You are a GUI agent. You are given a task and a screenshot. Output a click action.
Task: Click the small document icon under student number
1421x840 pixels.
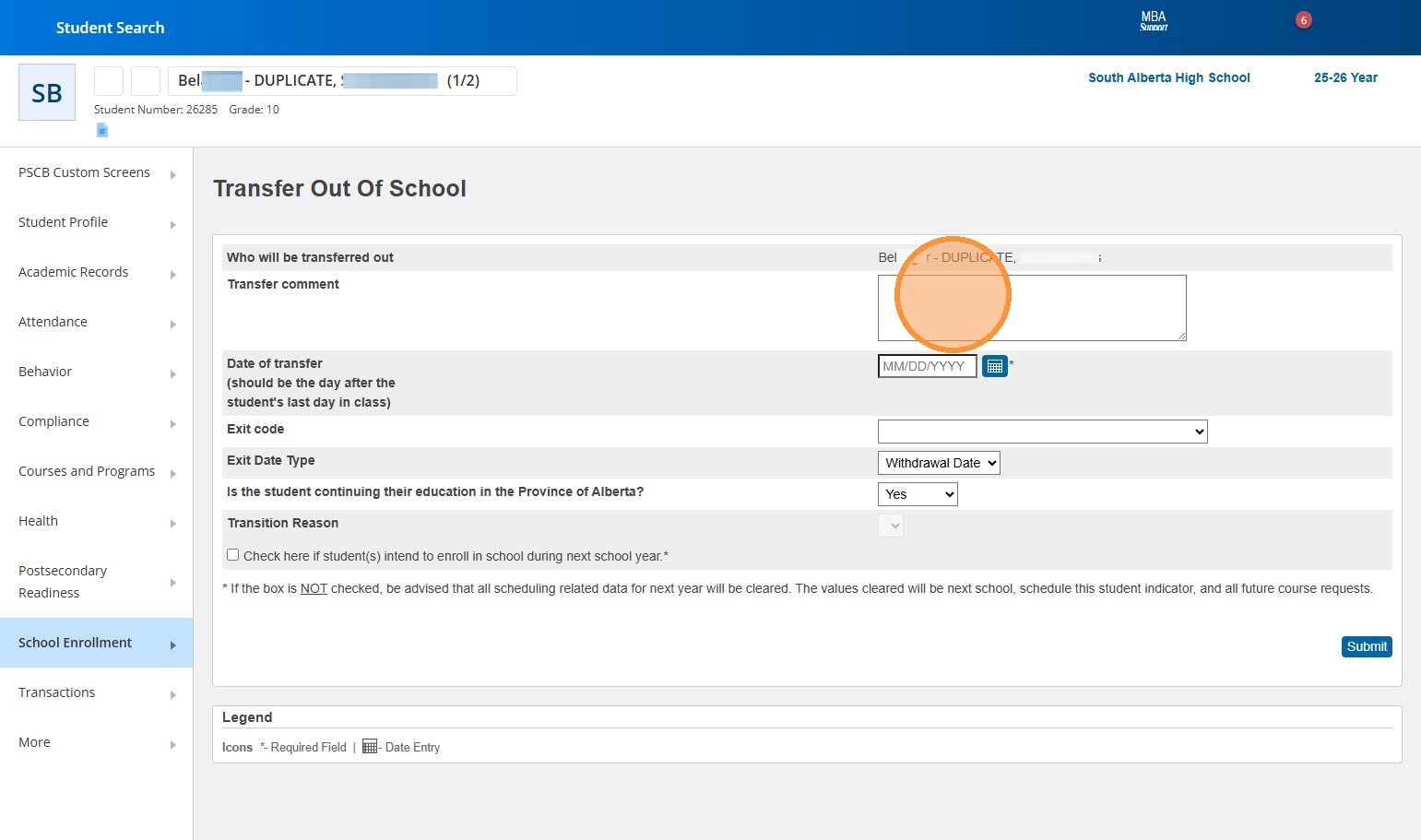[102, 131]
